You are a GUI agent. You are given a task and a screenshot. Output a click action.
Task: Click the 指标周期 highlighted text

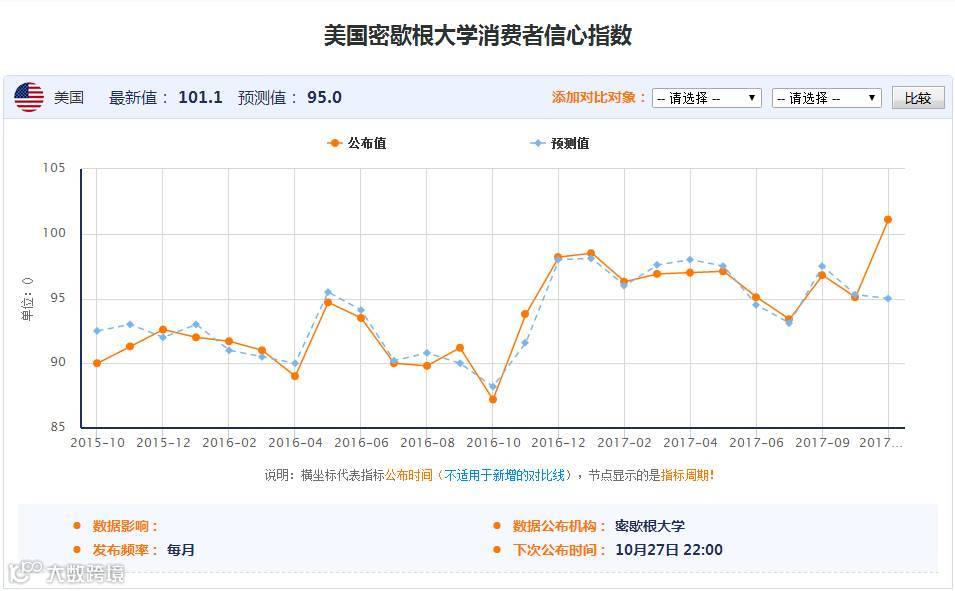click(x=685, y=475)
